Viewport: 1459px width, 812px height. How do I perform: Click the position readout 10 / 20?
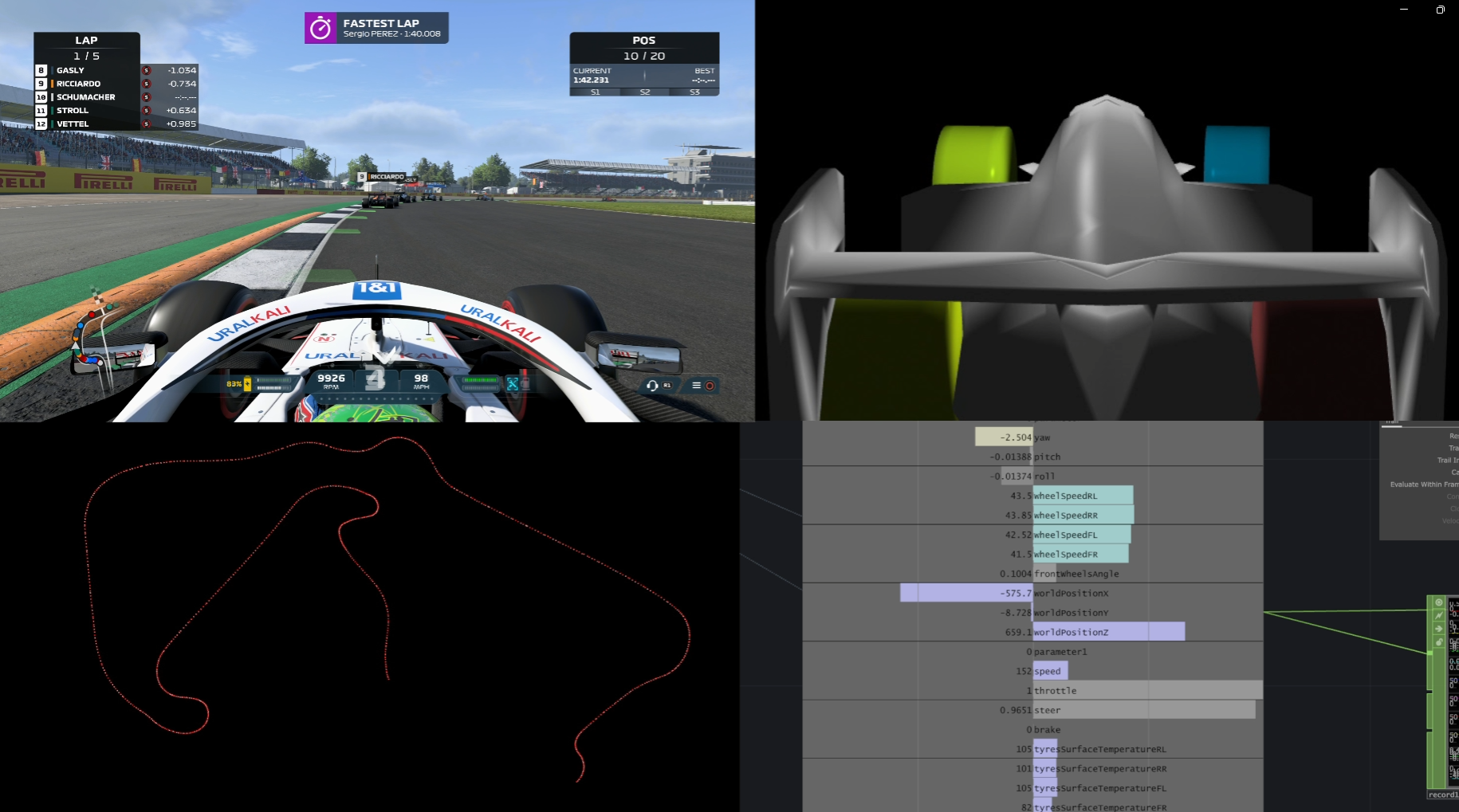644,56
